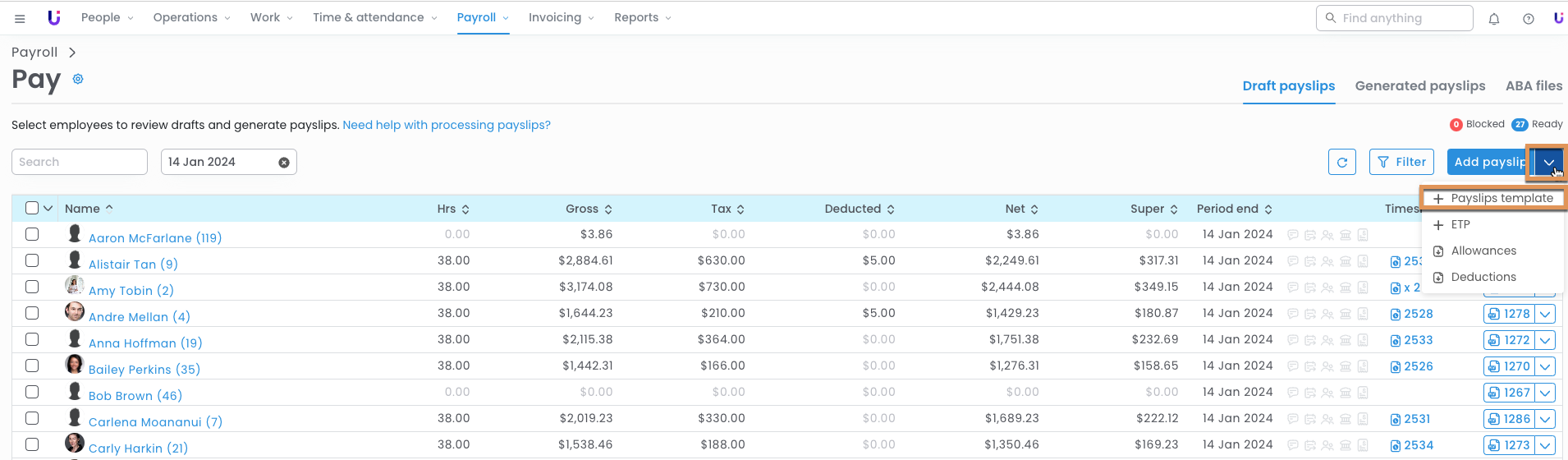The height and width of the screenshot is (460, 1568).
Task: Click the settings gear next to Pay
Action: pos(78,79)
